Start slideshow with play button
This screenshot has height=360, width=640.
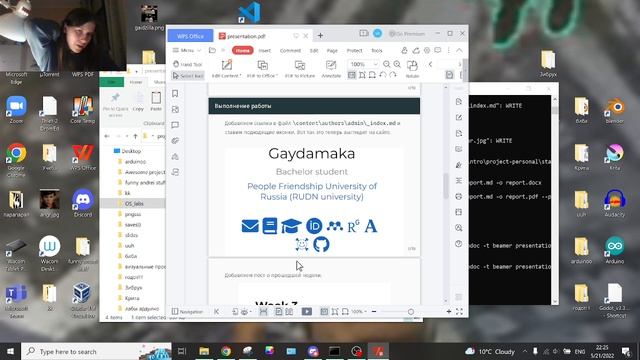click(307, 311)
